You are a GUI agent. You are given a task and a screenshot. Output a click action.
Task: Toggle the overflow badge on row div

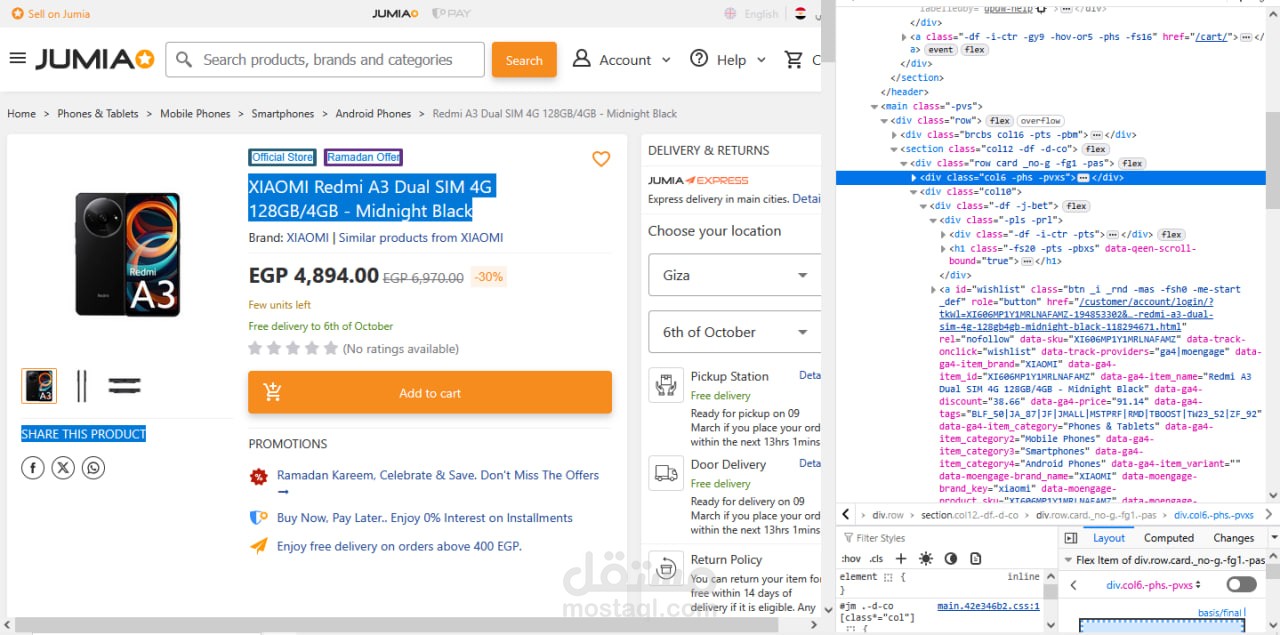pyautogui.click(x=1040, y=121)
